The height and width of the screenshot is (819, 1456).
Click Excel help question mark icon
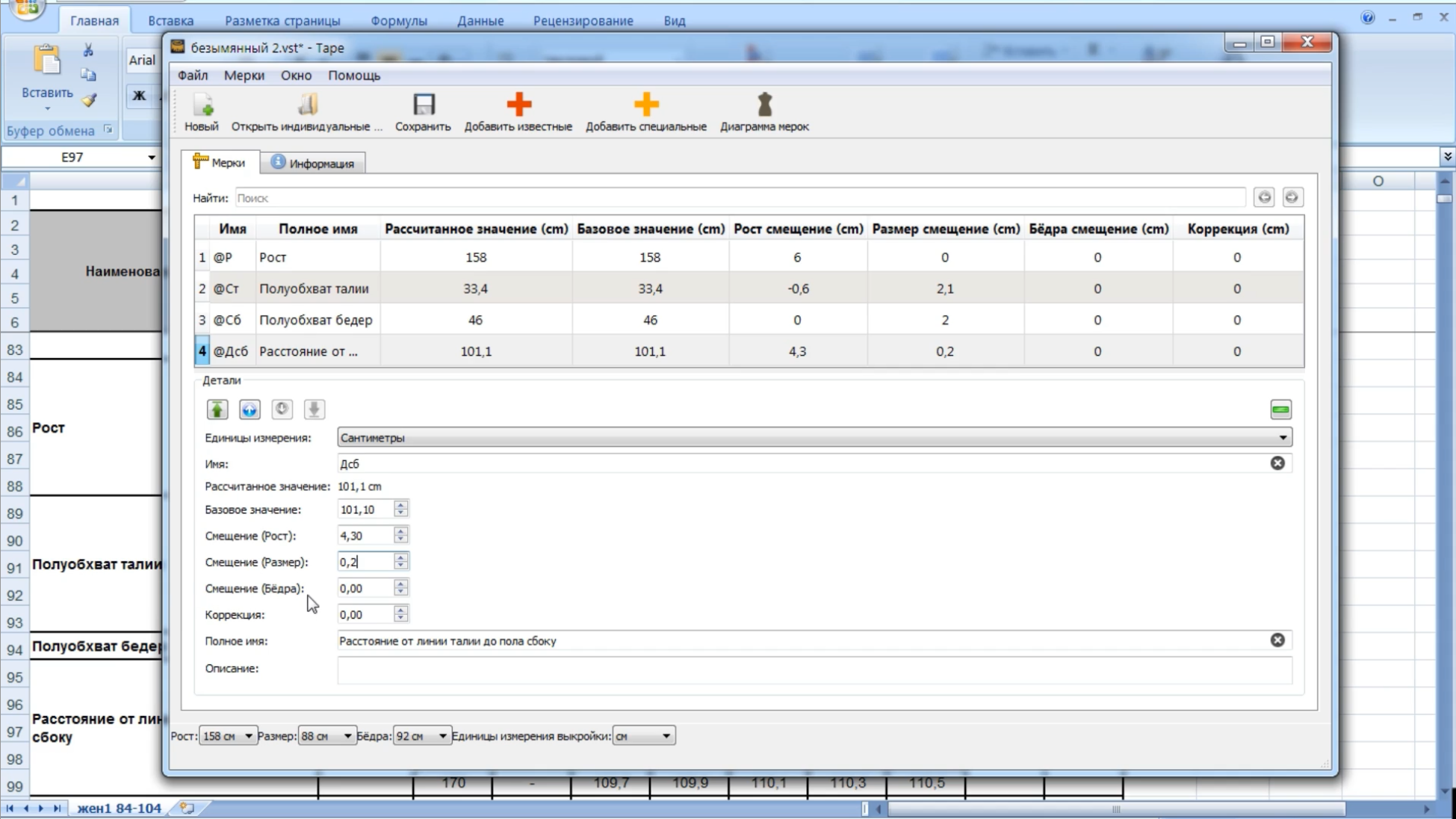click(1368, 18)
